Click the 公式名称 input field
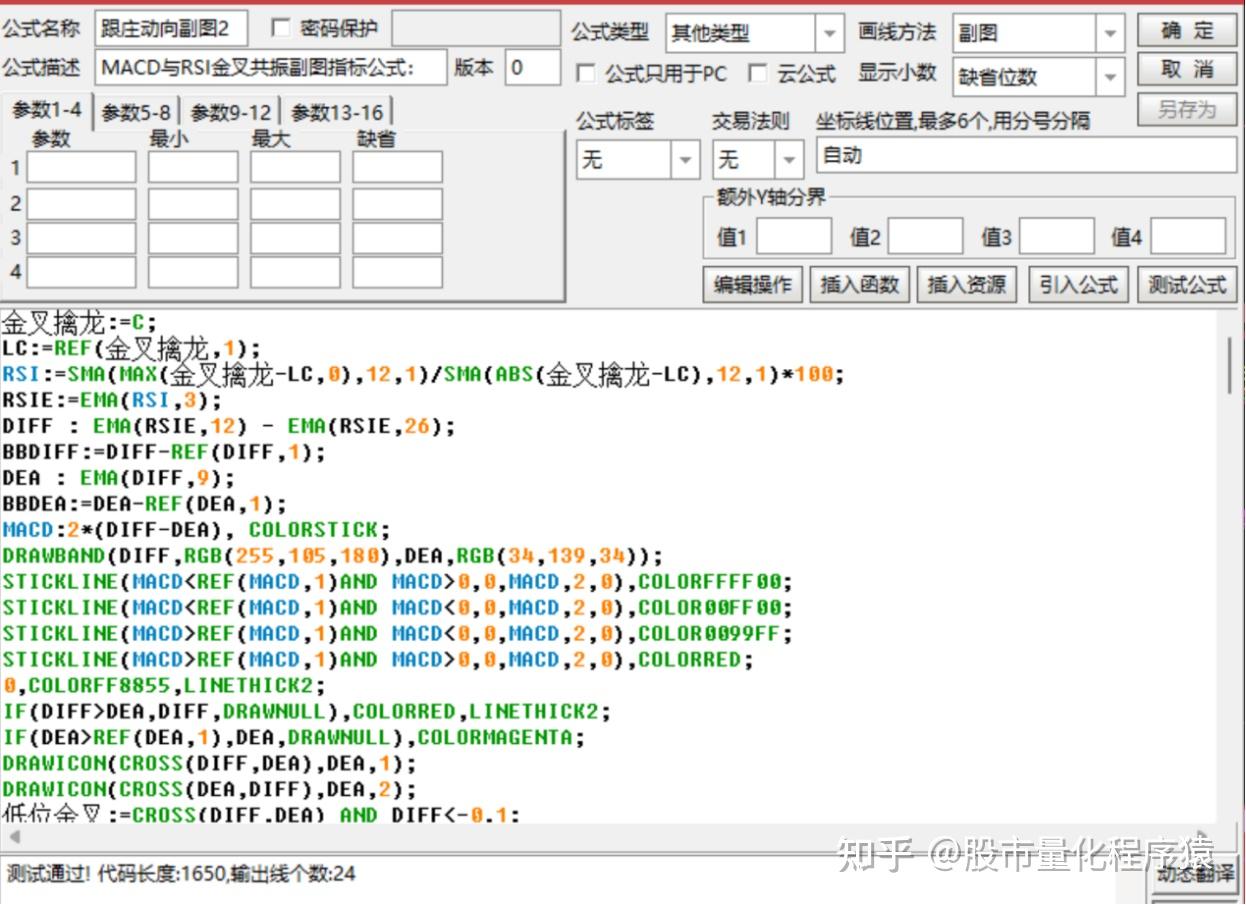The width and height of the screenshot is (1246, 905). pyautogui.click(x=170, y=29)
